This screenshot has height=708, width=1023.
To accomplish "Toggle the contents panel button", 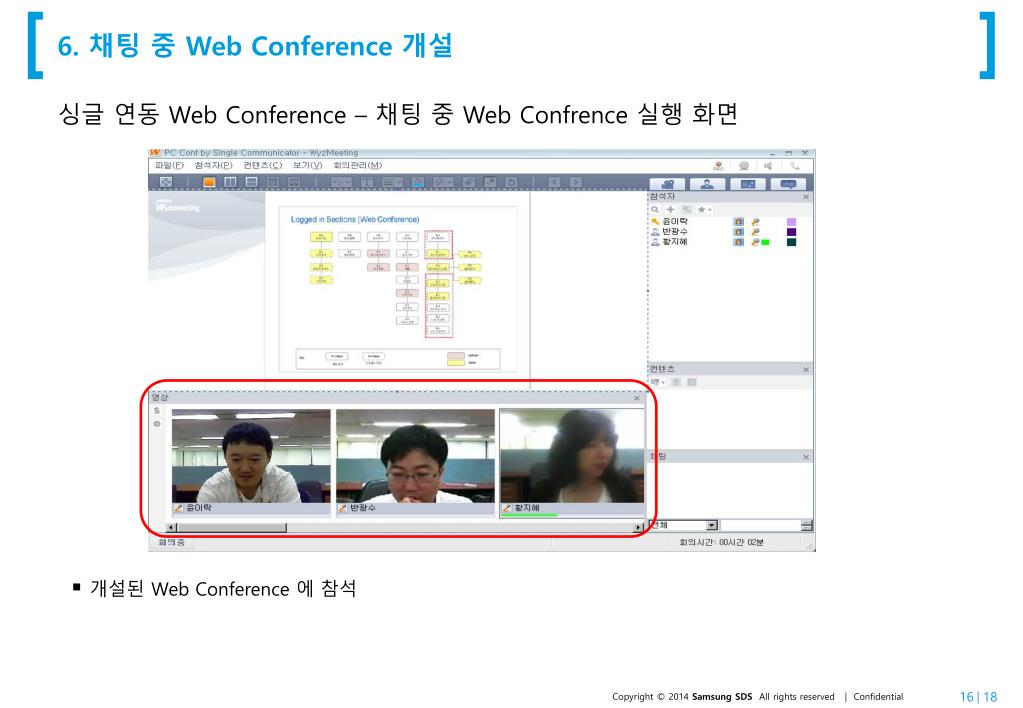I will click(748, 184).
